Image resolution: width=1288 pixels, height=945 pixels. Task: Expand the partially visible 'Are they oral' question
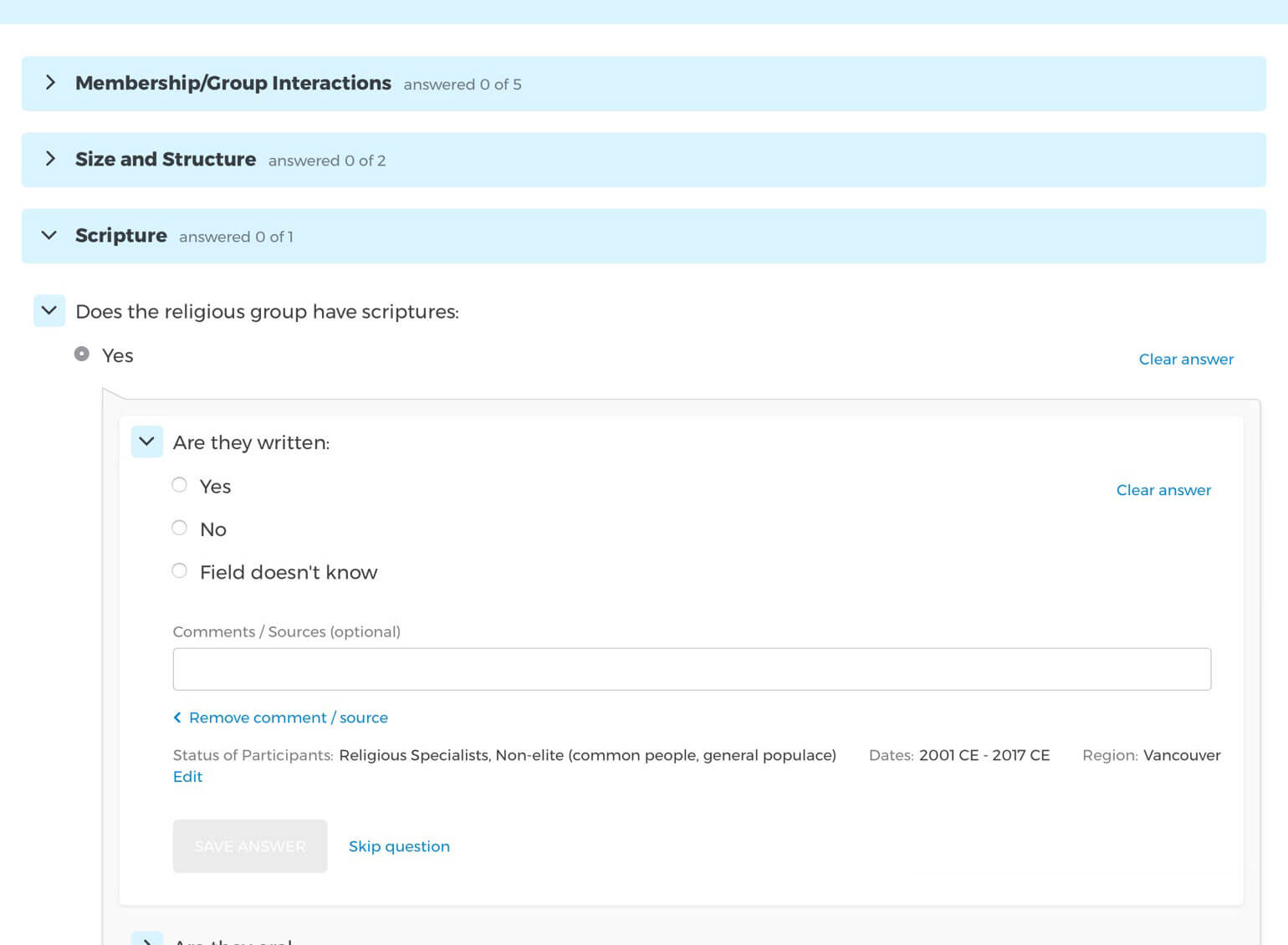(x=147, y=939)
